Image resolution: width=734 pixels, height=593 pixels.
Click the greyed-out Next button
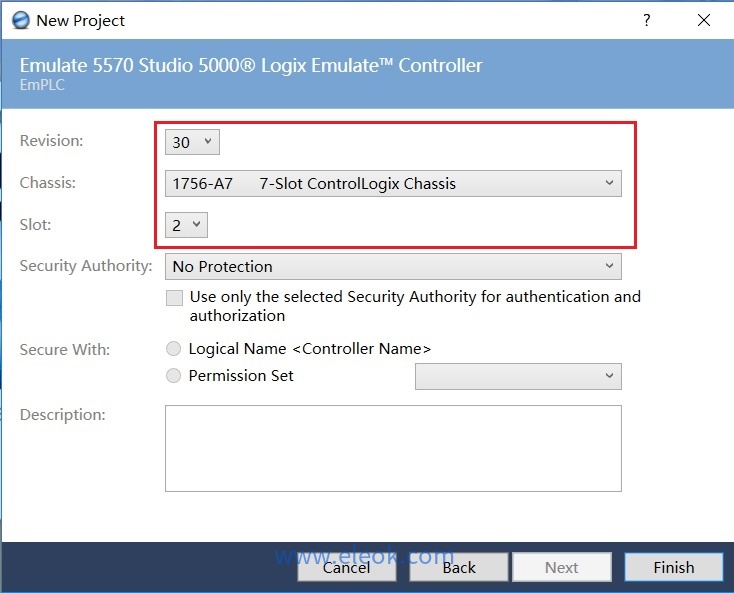[x=561, y=567]
